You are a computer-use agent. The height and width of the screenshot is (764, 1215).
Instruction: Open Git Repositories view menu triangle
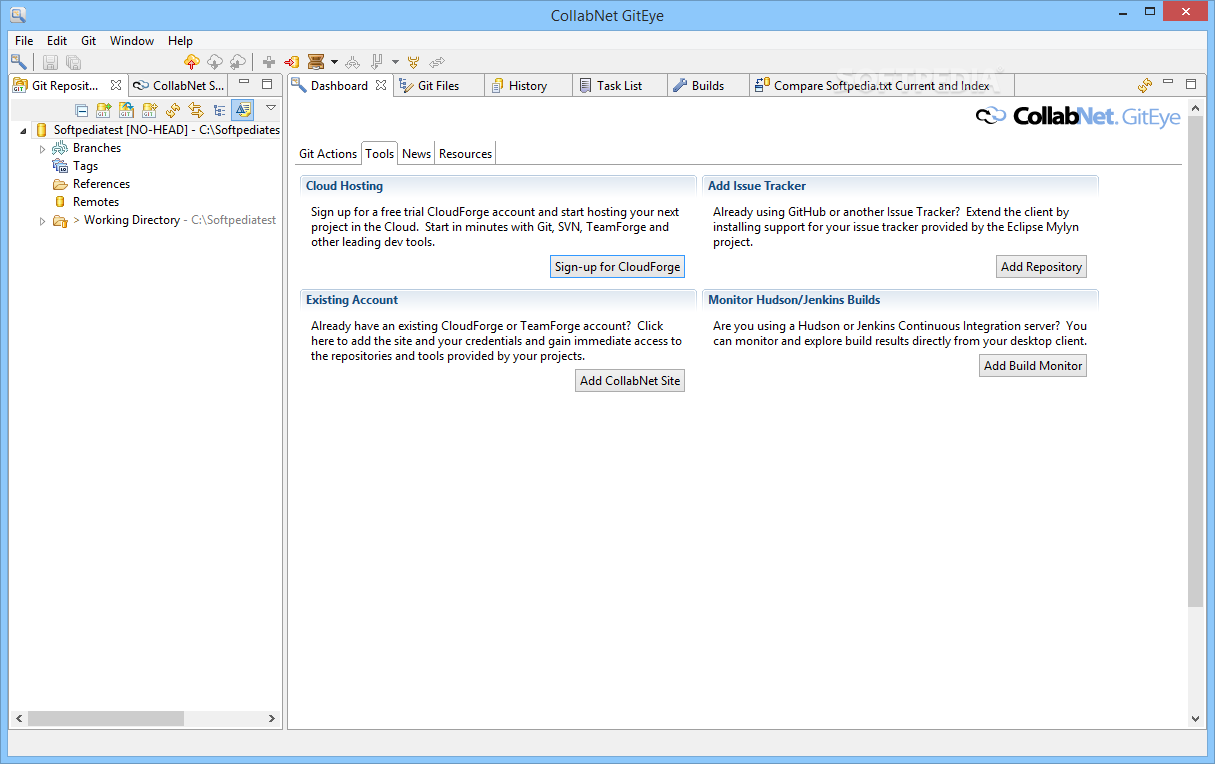[x=270, y=108]
